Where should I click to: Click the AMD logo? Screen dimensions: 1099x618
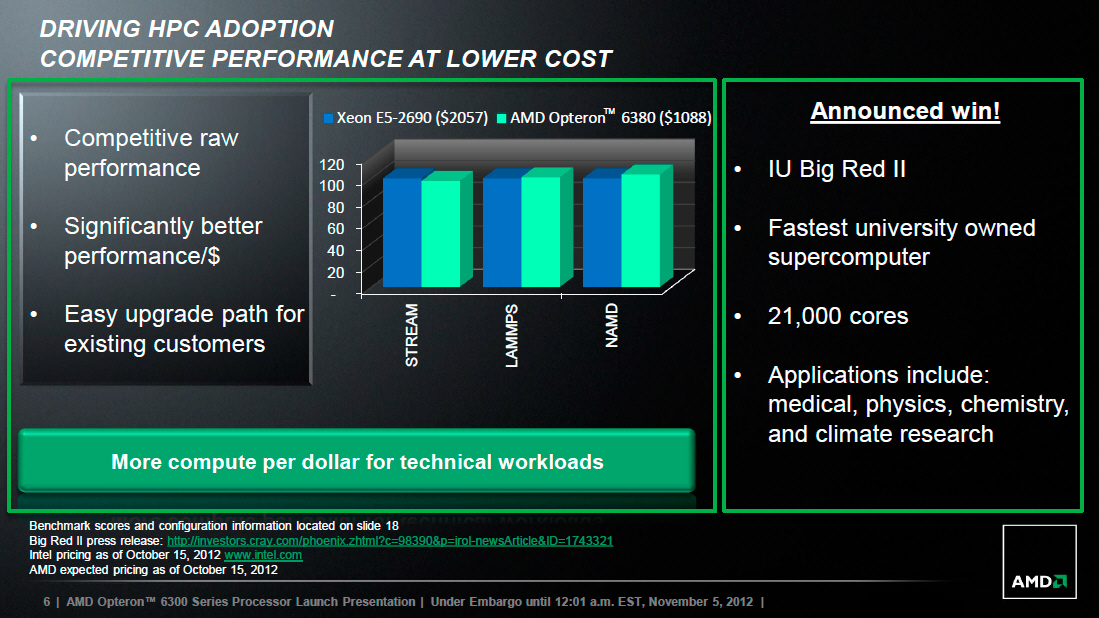[x=1039, y=562]
